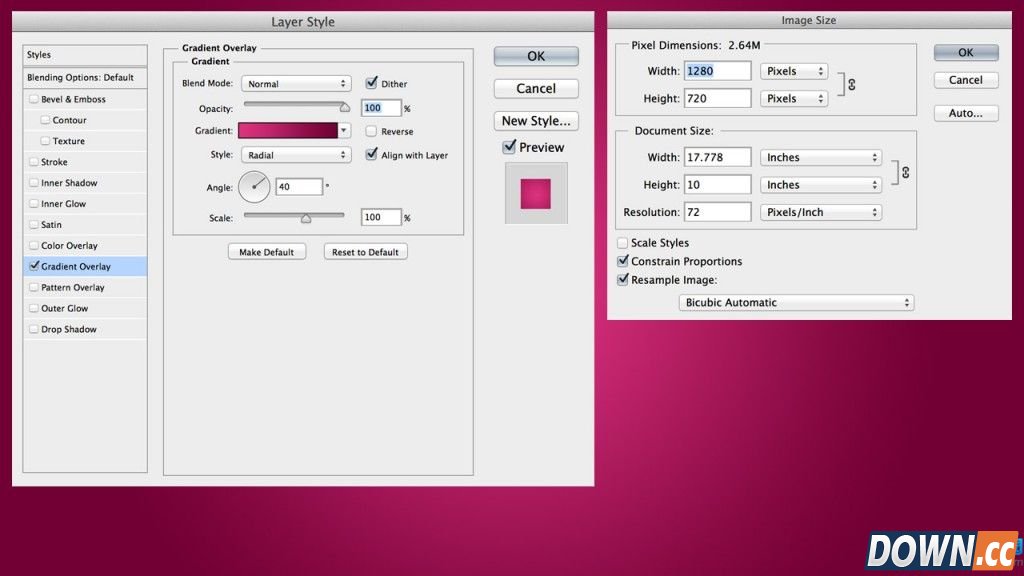The height and width of the screenshot is (576, 1024).
Task: Select the Stroke style entry
Action: click(x=54, y=162)
